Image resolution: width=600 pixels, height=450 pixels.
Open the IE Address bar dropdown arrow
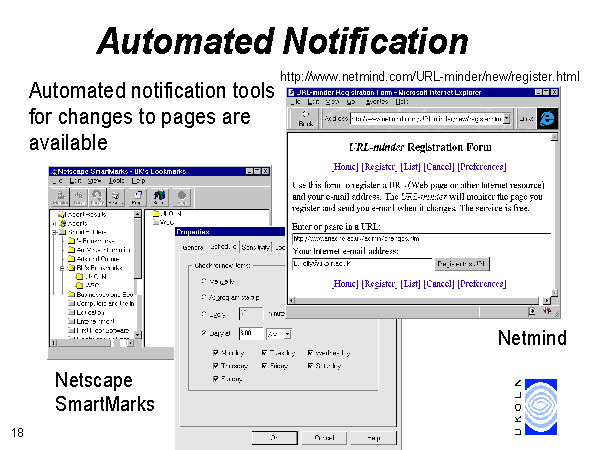pyautogui.click(x=507, y=119)
